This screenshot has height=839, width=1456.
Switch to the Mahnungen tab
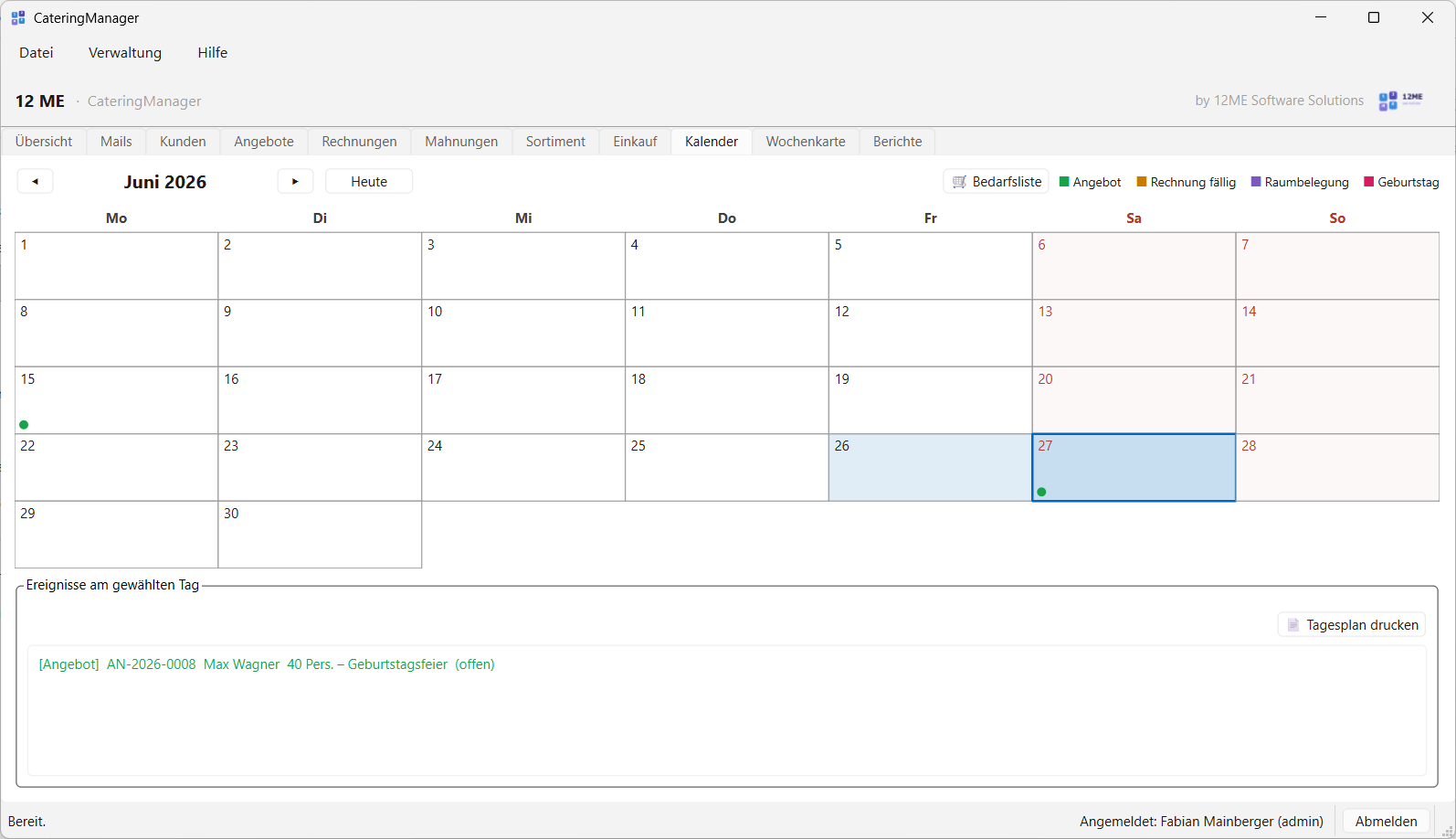coord(461,142)
